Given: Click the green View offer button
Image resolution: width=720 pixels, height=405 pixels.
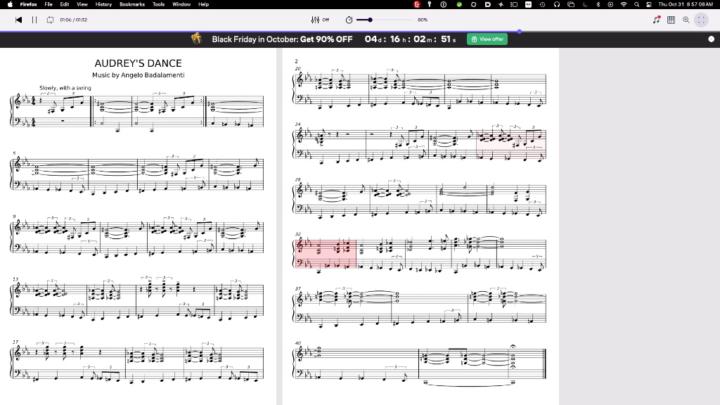Looking at the screenshot, I should click(x=487, y=39).
